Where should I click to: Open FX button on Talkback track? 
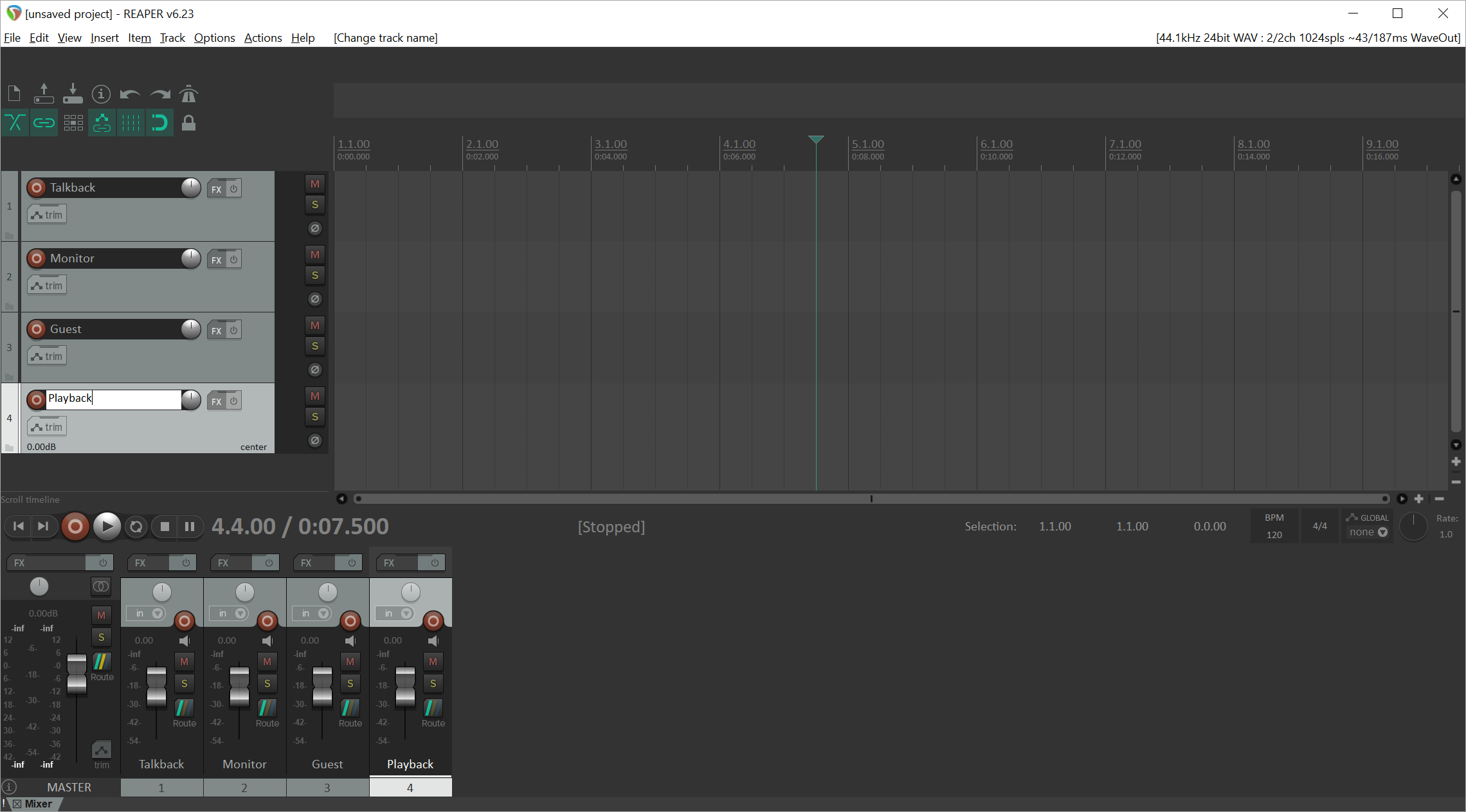(217, 189)
